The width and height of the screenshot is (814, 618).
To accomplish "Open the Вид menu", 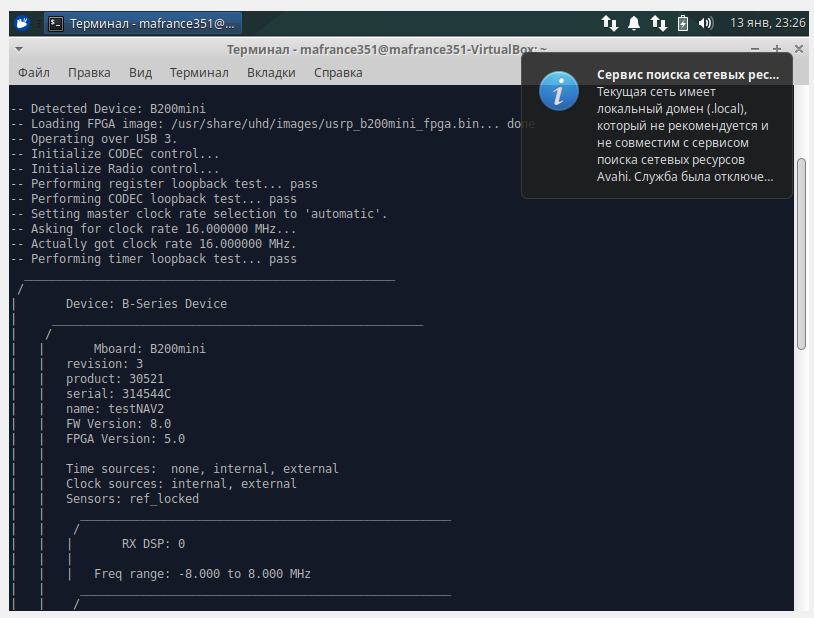I will point(140,73).
